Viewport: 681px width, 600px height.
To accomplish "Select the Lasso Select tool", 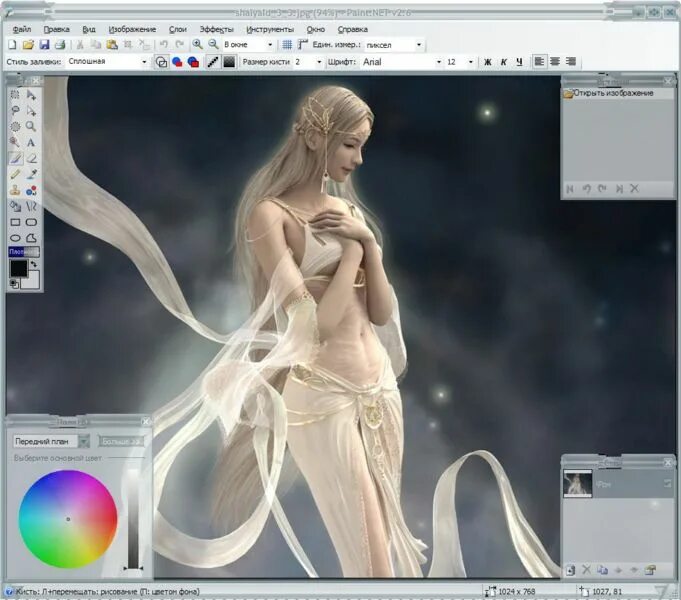I will [15, 110].
